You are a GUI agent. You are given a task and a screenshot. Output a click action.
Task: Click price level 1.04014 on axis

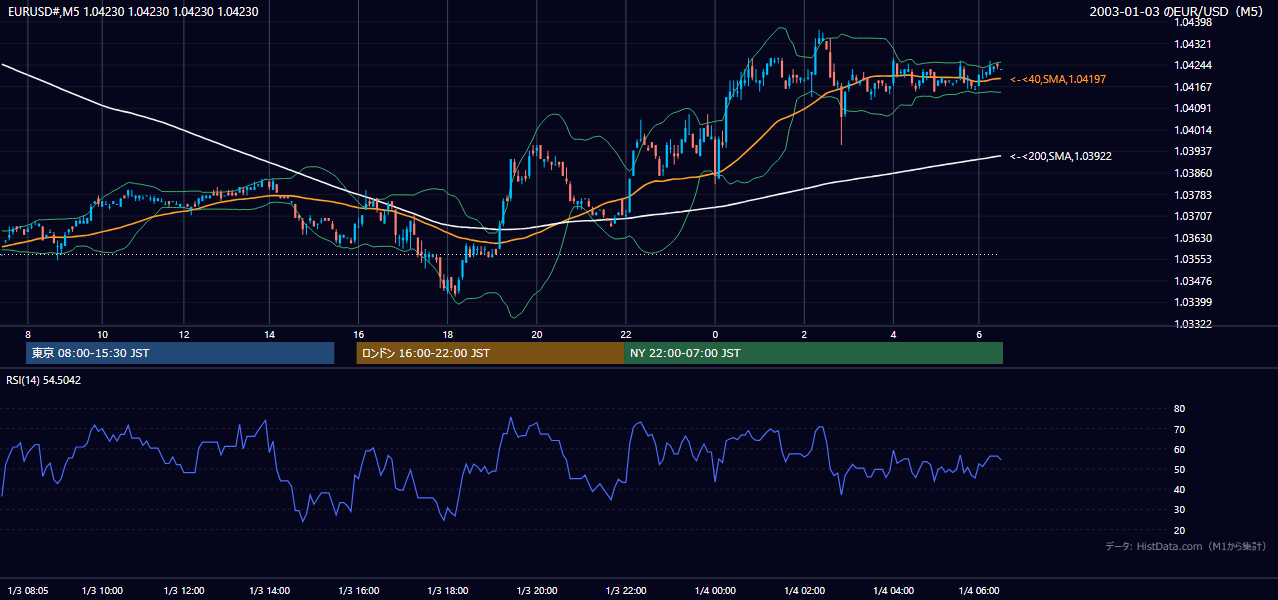1192,130
